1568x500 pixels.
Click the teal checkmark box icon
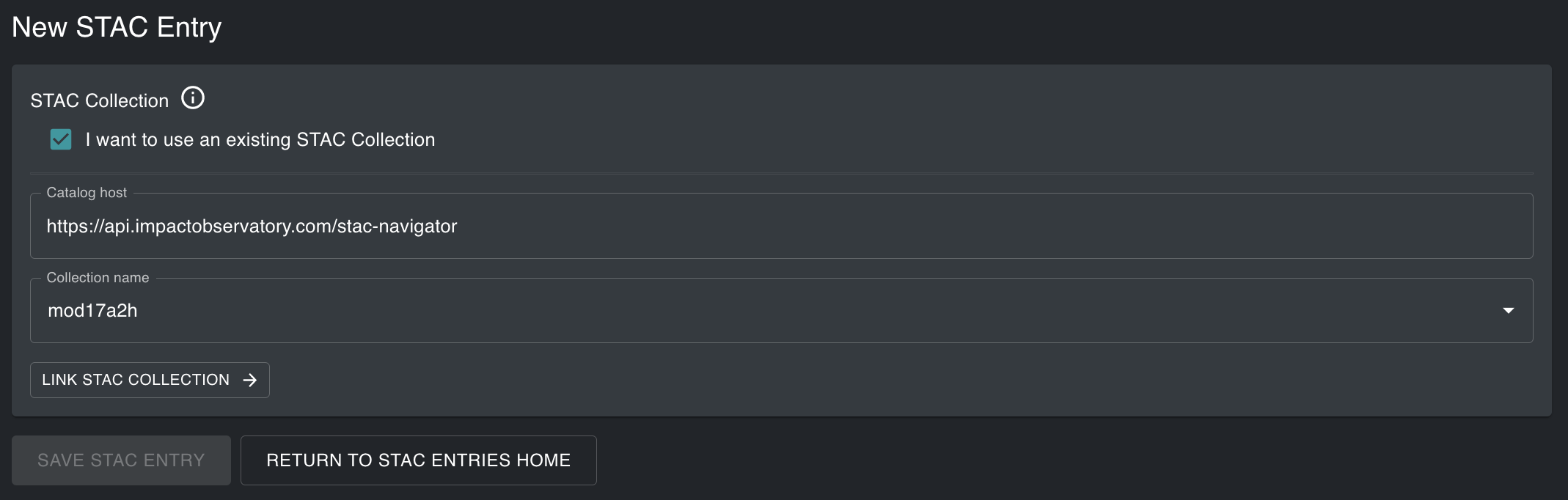click(x=61, y=139)
